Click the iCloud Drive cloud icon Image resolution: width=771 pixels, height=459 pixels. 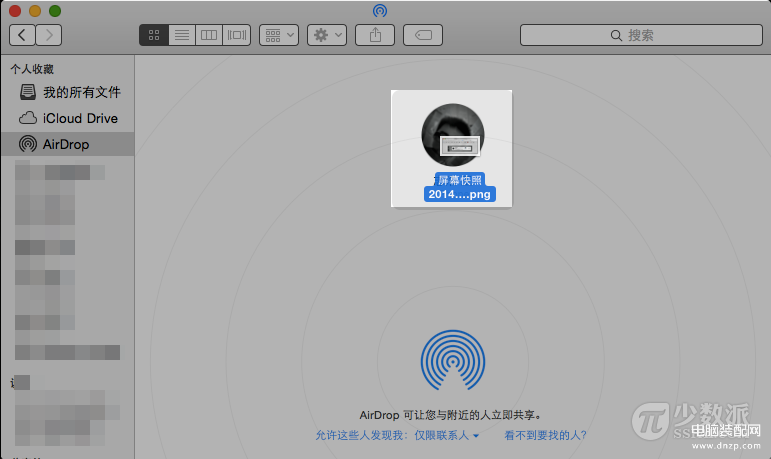(x=28, y=118)
